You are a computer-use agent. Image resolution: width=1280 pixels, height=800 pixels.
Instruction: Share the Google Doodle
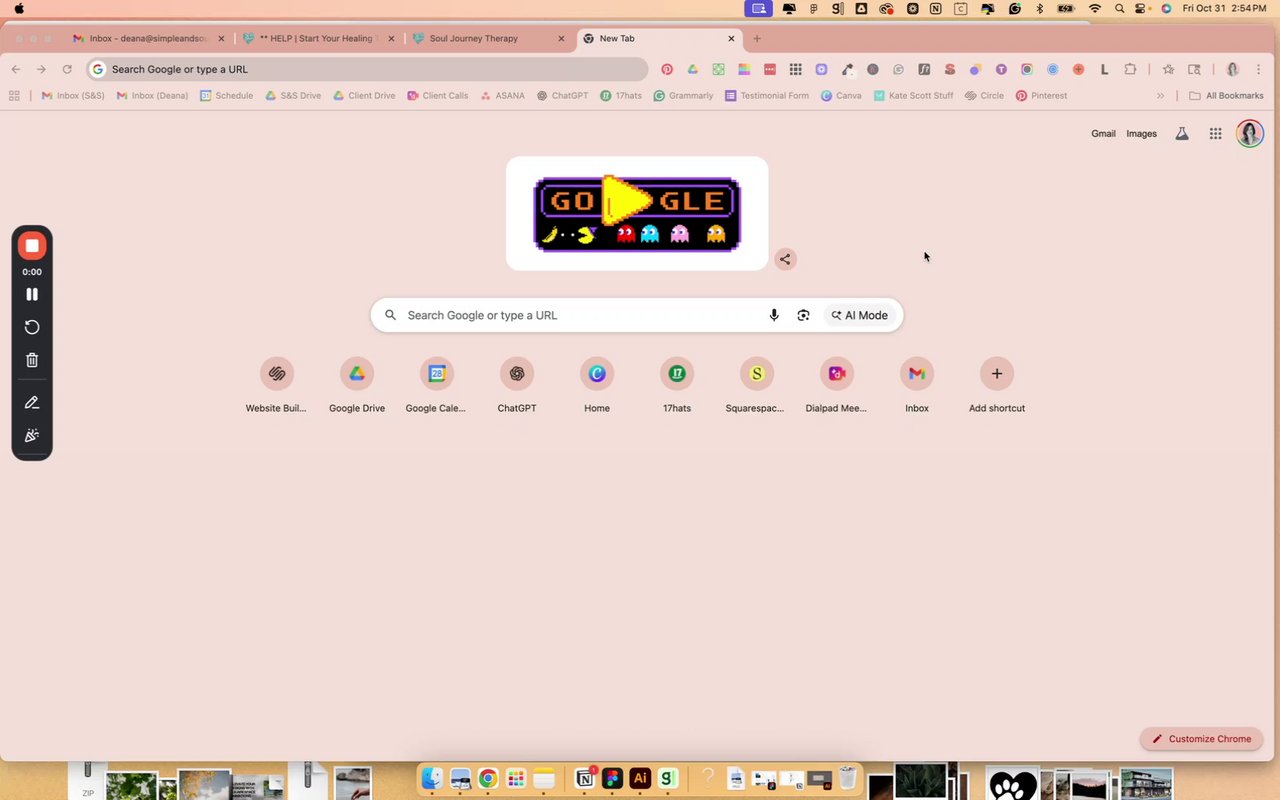coord(785,259)
